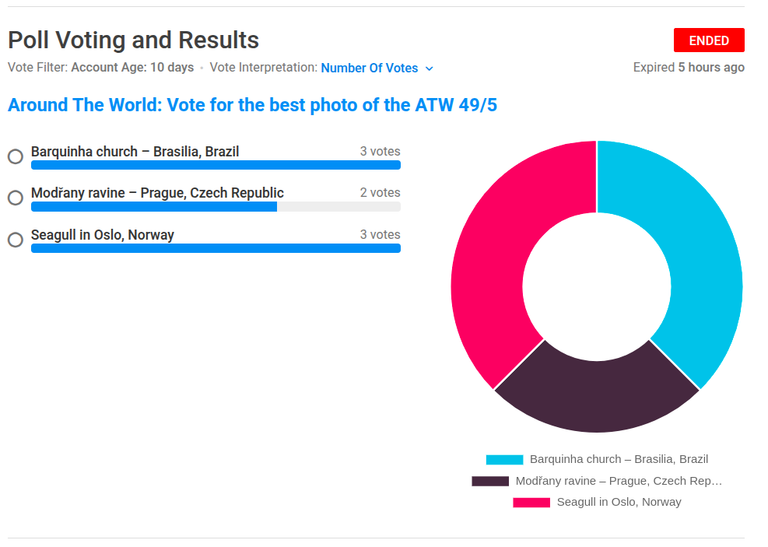Click the Barquinha church option label
This screenshot has width=768, height=547.
click(135, 151)
